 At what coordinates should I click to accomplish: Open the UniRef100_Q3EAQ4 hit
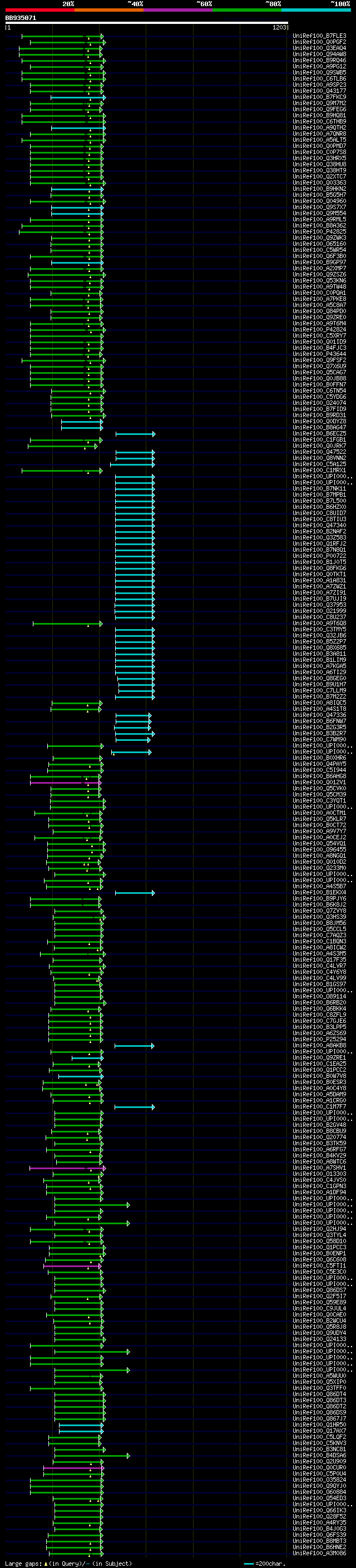point(319,48)
